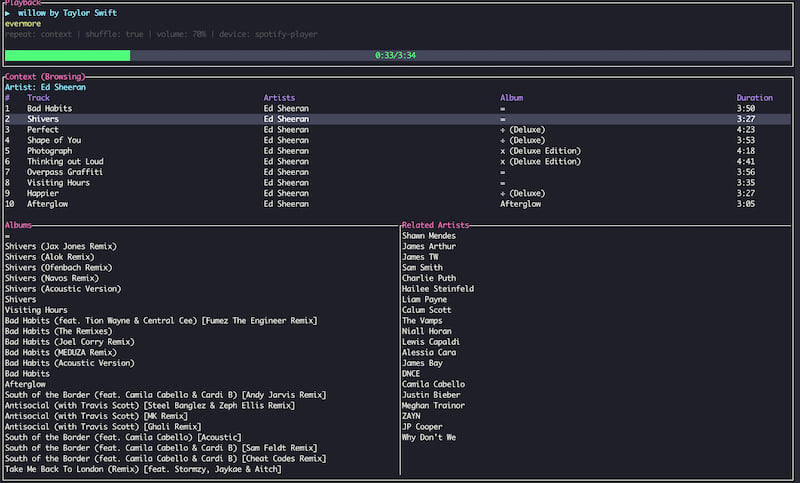Open related artist Hailee Steinfeld
Screen dimensions: 800x483
click(x=438, y=289)
